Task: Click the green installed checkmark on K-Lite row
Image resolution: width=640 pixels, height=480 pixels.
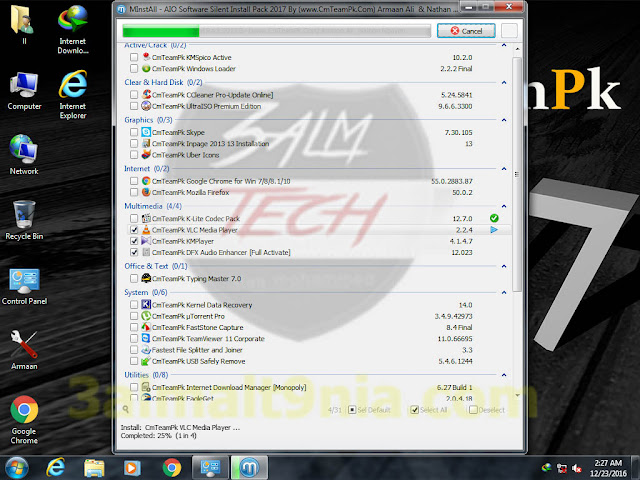Action: pos(494,218)
